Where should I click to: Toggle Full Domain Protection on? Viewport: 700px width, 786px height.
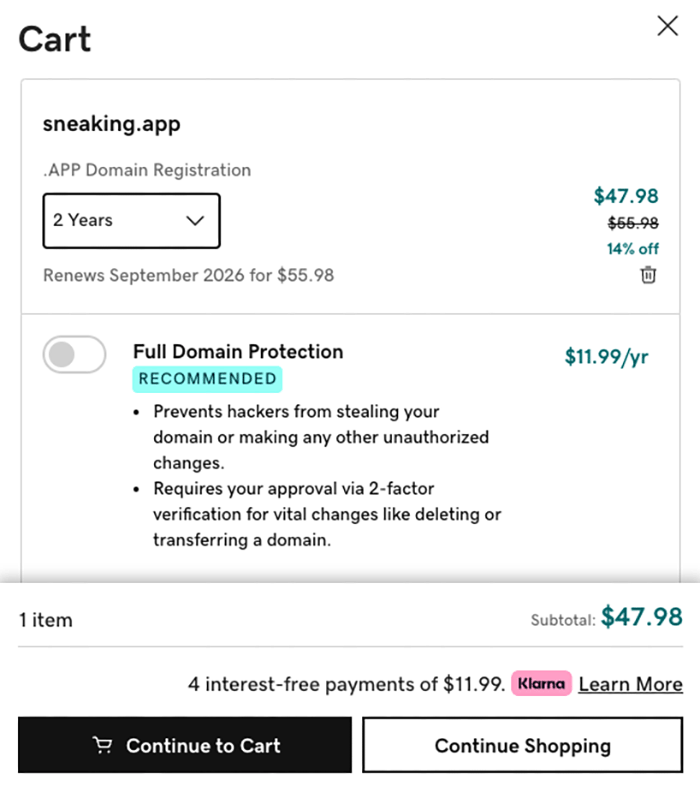coord(74,355)
